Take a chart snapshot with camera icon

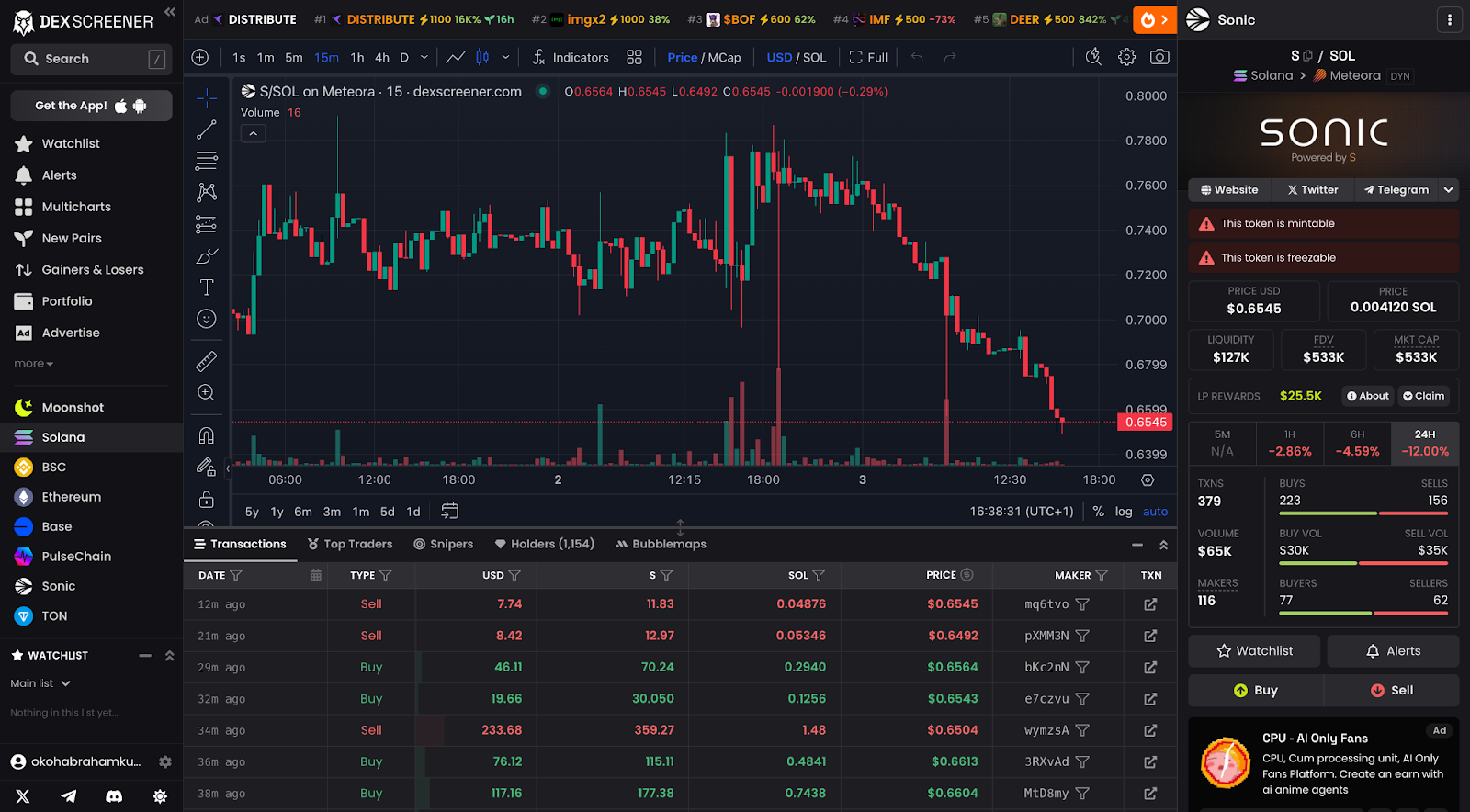tap(1160, 57)
